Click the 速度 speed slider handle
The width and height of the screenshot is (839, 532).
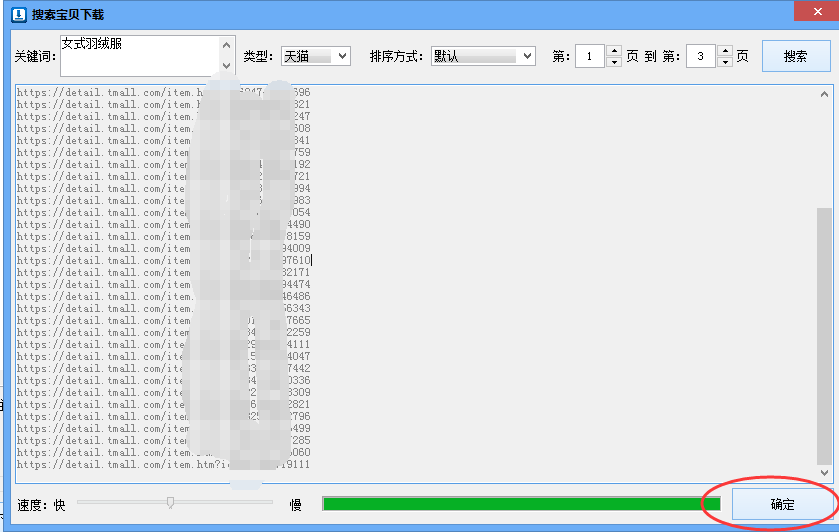coord(170,502)
